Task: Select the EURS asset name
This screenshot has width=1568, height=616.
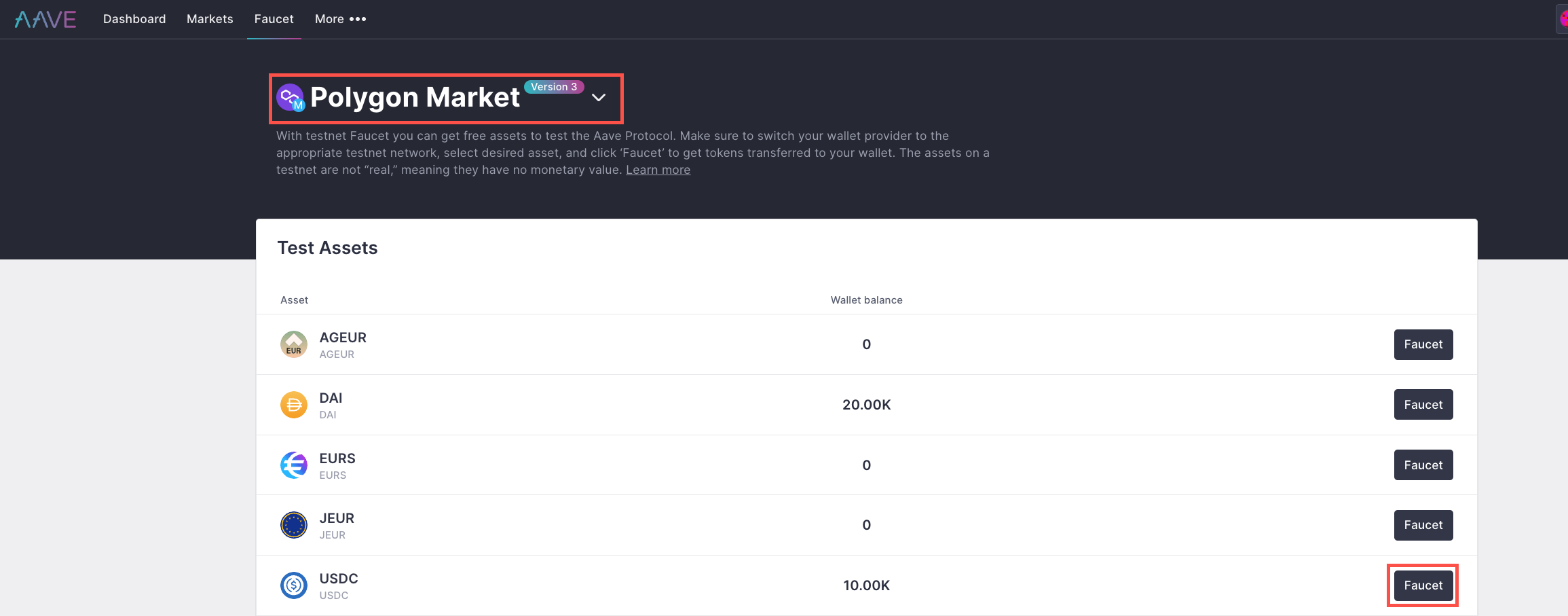Action: tap(337, 458)
